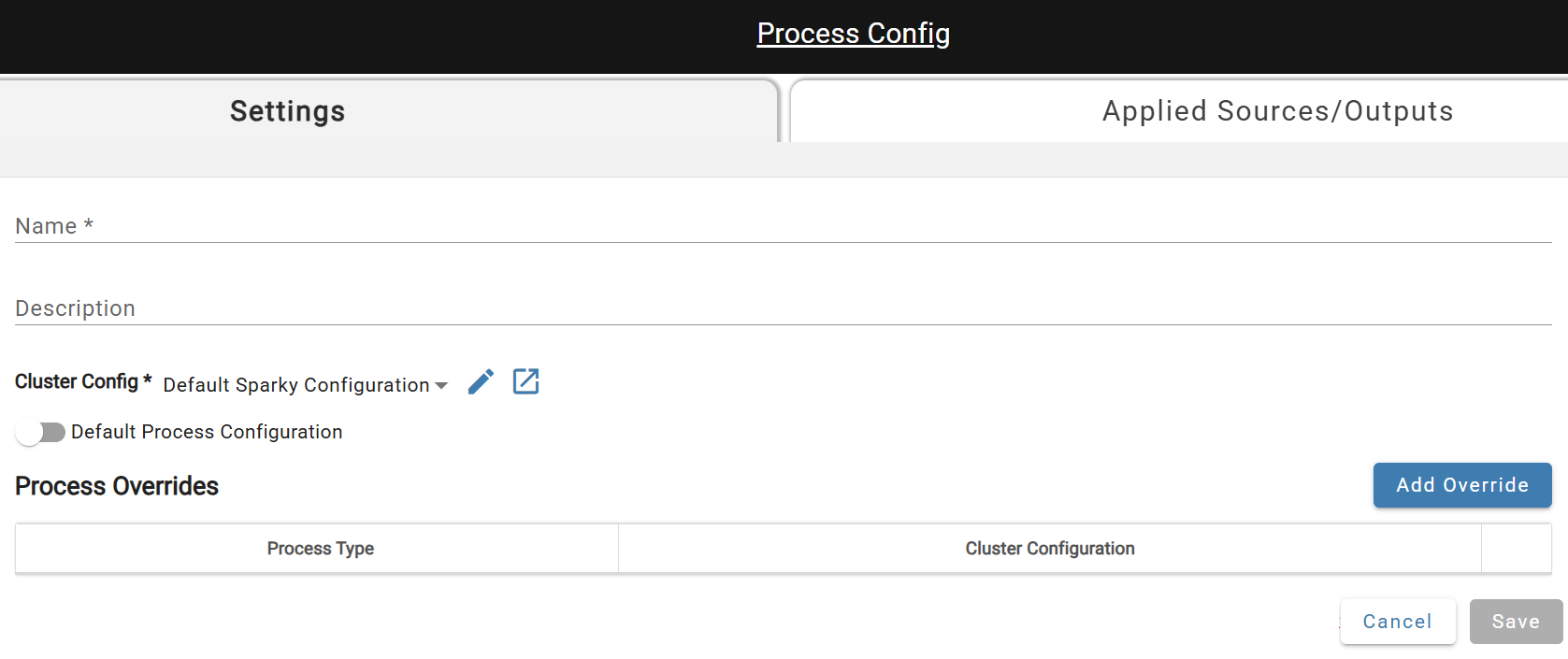Open cluster config via external link icon
Screen dimensions: 1568x659
525,381
